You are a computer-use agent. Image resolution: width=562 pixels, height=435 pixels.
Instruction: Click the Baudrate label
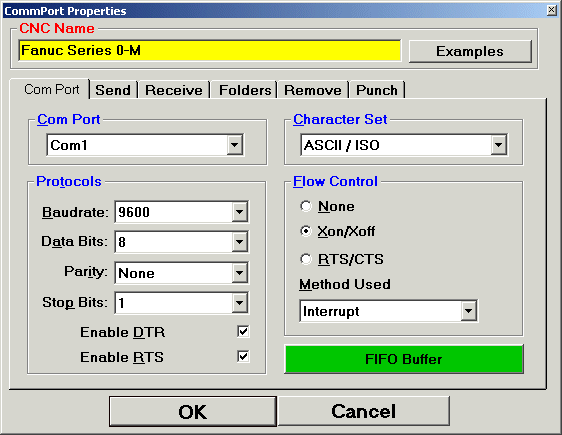(x=75, y=212)
